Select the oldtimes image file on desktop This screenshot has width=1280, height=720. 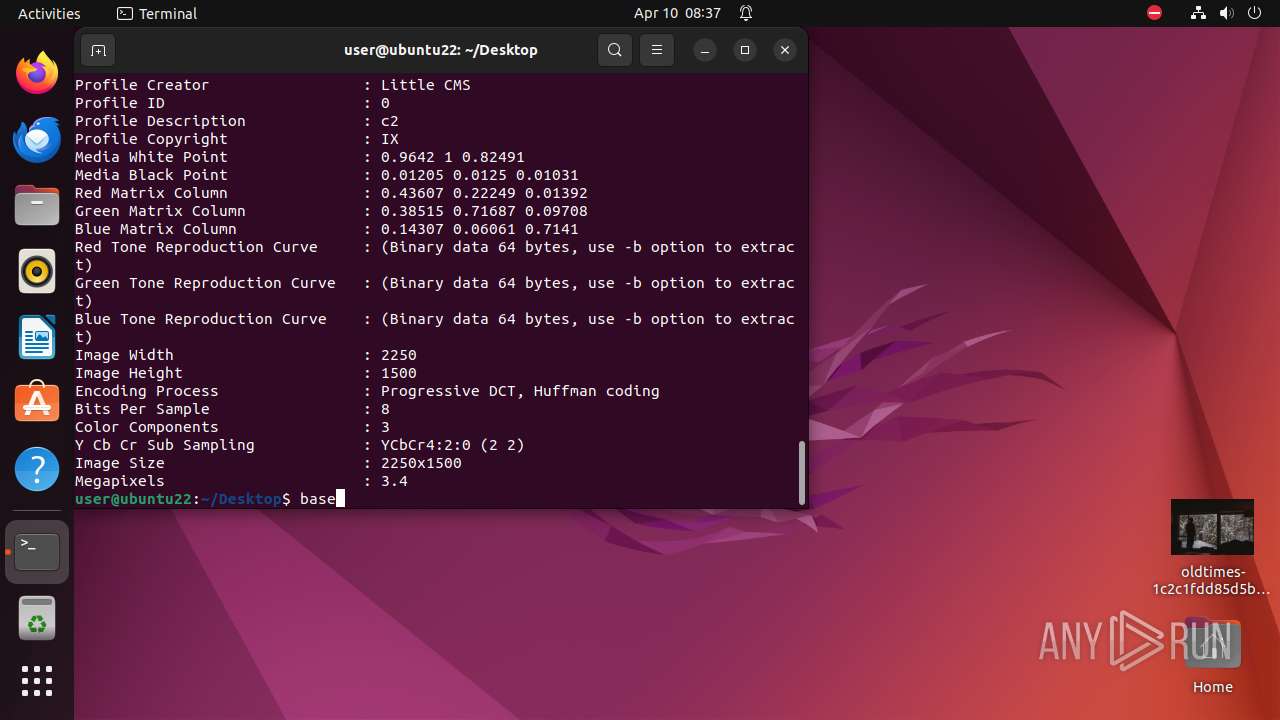pyautogui.click(x=1212, y=548)
